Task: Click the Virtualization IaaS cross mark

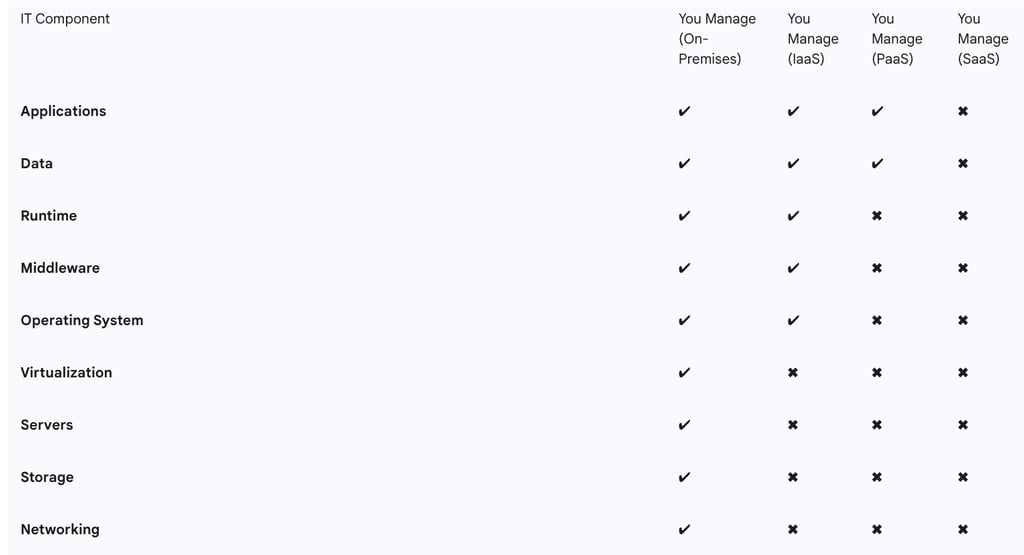Action: pyautogui.click(x=793, y=373)
